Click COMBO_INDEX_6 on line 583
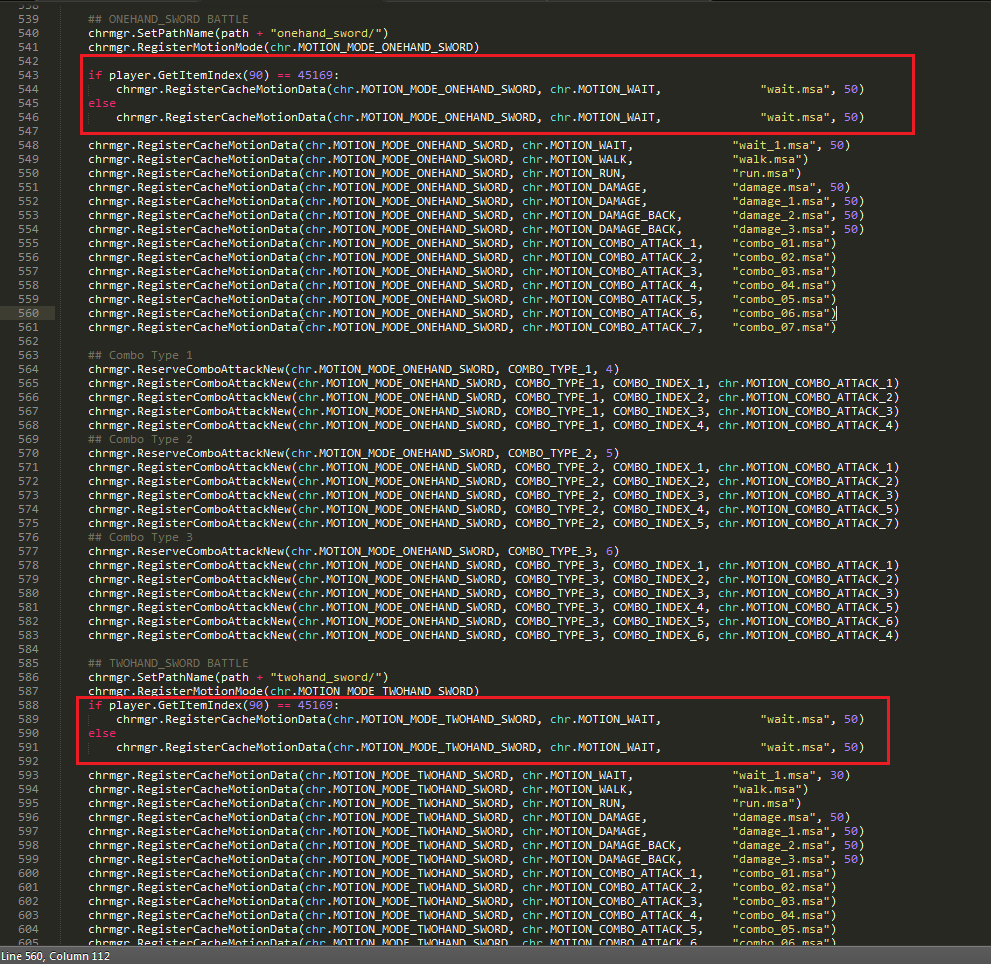 658,635
